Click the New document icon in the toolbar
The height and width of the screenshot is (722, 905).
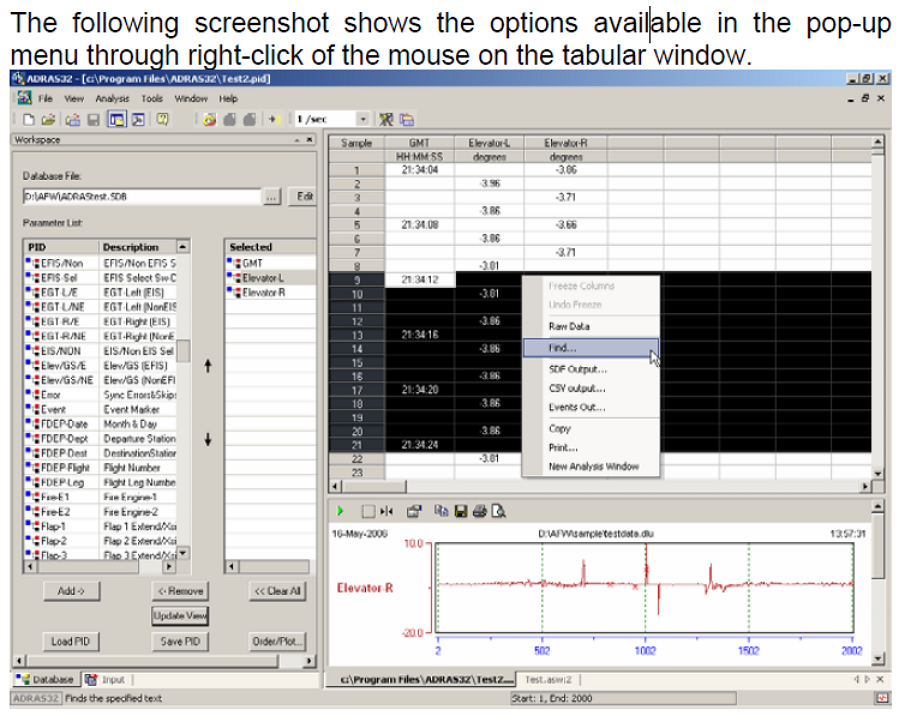pos(28,119)
